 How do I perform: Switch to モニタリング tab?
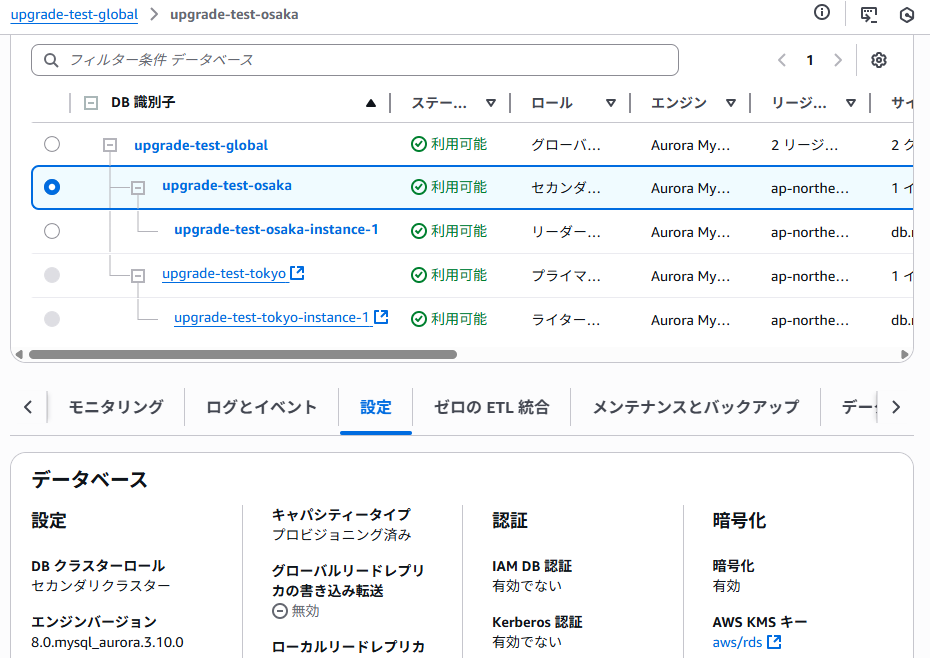116,407
